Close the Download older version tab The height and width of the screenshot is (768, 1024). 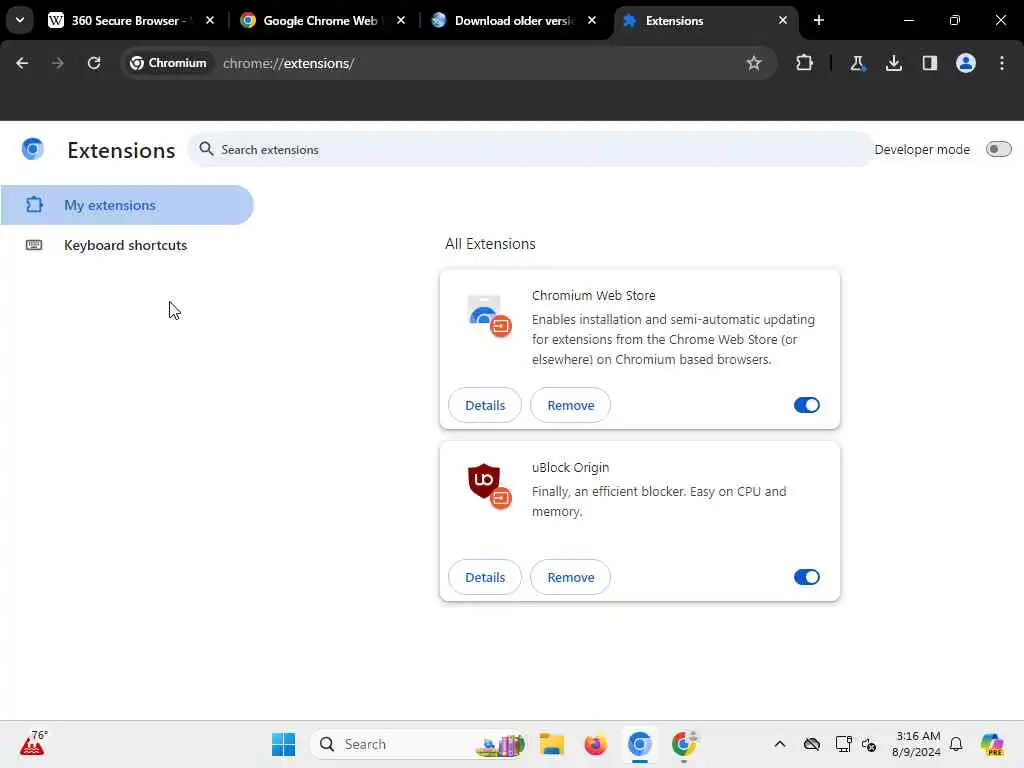[x=592, y=20]
